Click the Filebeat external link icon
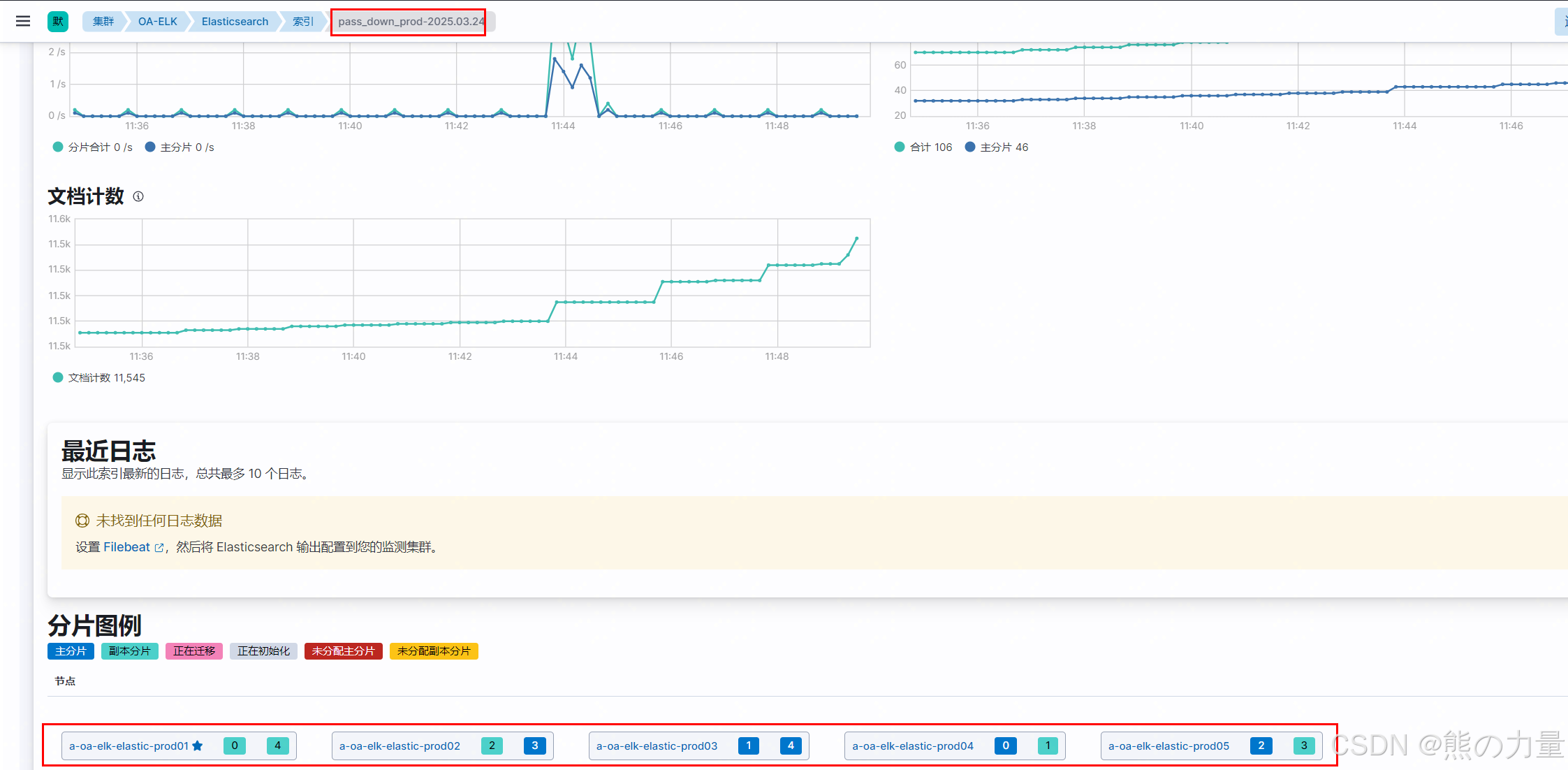 pyautogui.click(x=159, y=548)
